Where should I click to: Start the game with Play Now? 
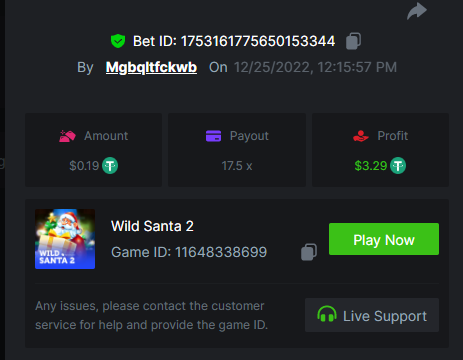[x=384, y=239]
